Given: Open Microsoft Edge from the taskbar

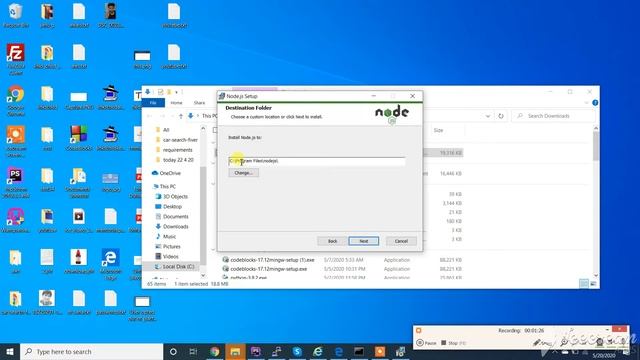Looking at the screenshot, I should (338, 351).
